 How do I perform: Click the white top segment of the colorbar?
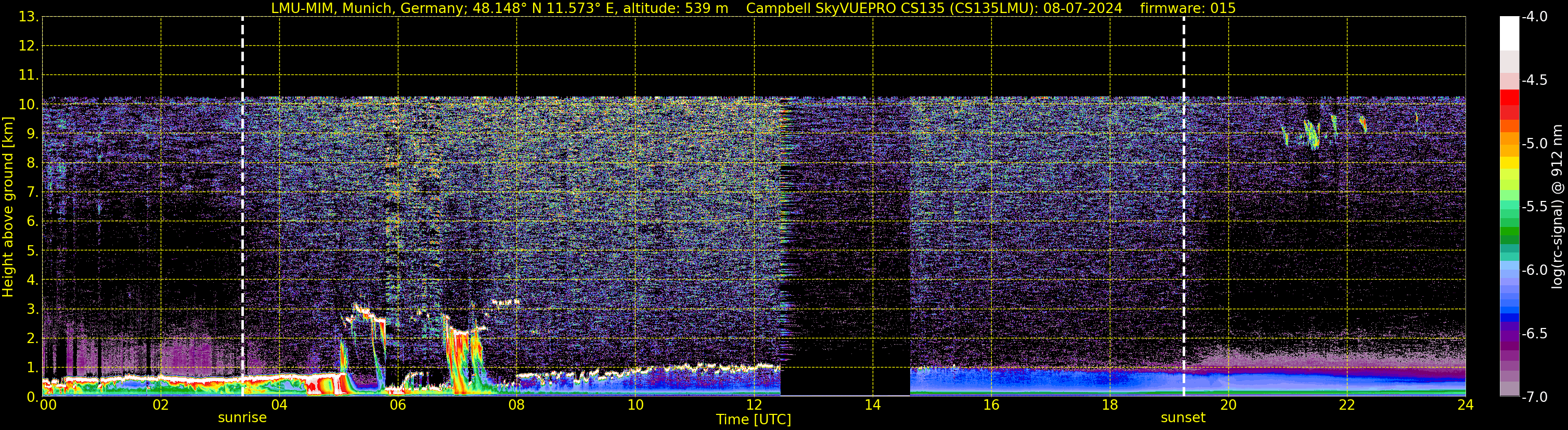[1510, 33]
